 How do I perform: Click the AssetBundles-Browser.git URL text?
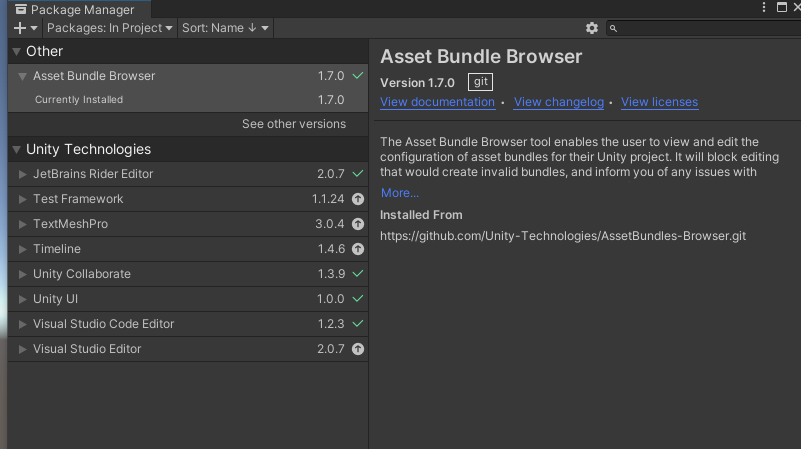pyautogui.click(x=563, y=235)
